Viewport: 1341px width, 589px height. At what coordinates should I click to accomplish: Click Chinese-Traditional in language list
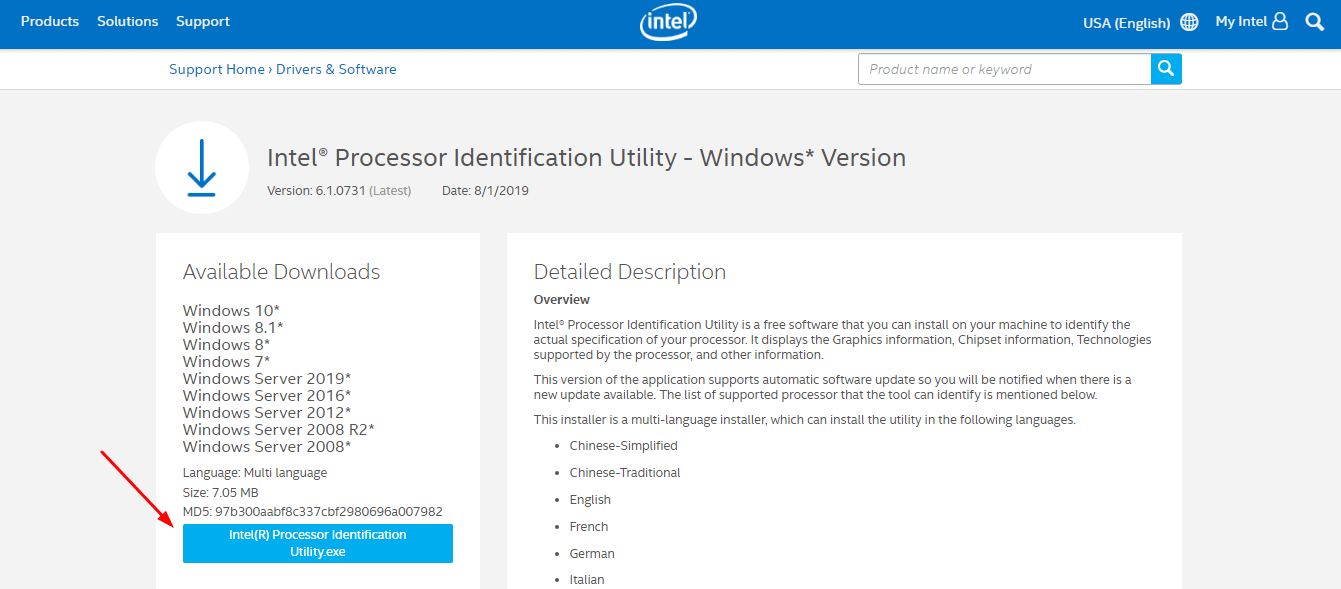pos(625,473)
